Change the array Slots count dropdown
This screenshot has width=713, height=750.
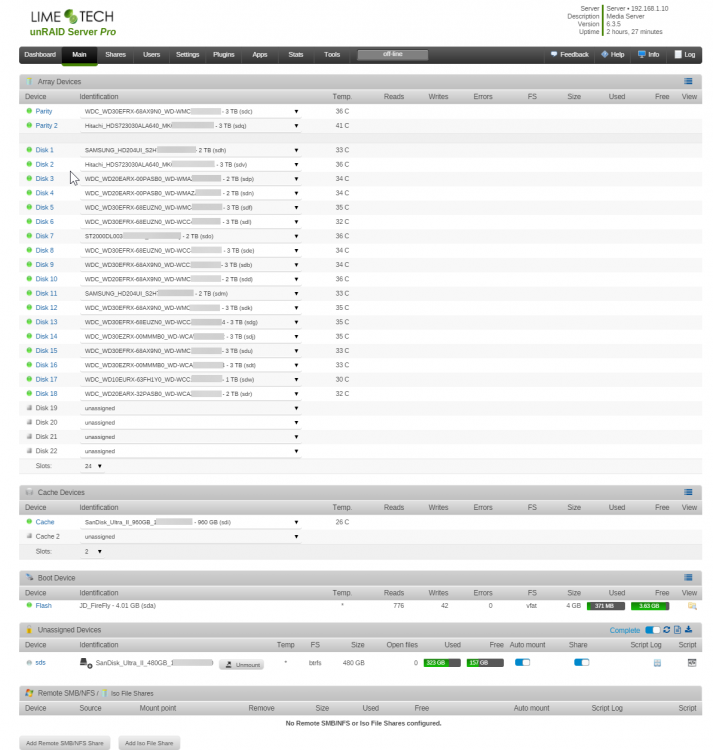93,466
